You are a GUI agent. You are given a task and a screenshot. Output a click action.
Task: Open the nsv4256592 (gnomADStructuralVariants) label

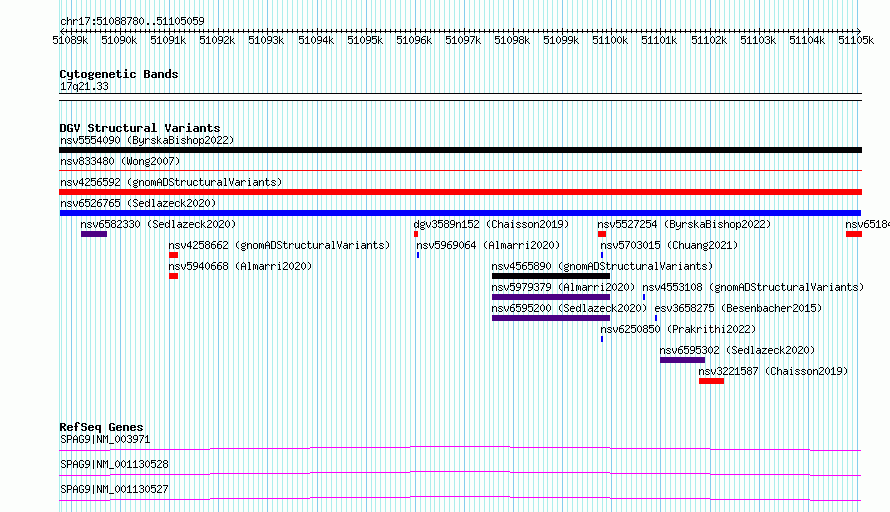click(171, 182)
